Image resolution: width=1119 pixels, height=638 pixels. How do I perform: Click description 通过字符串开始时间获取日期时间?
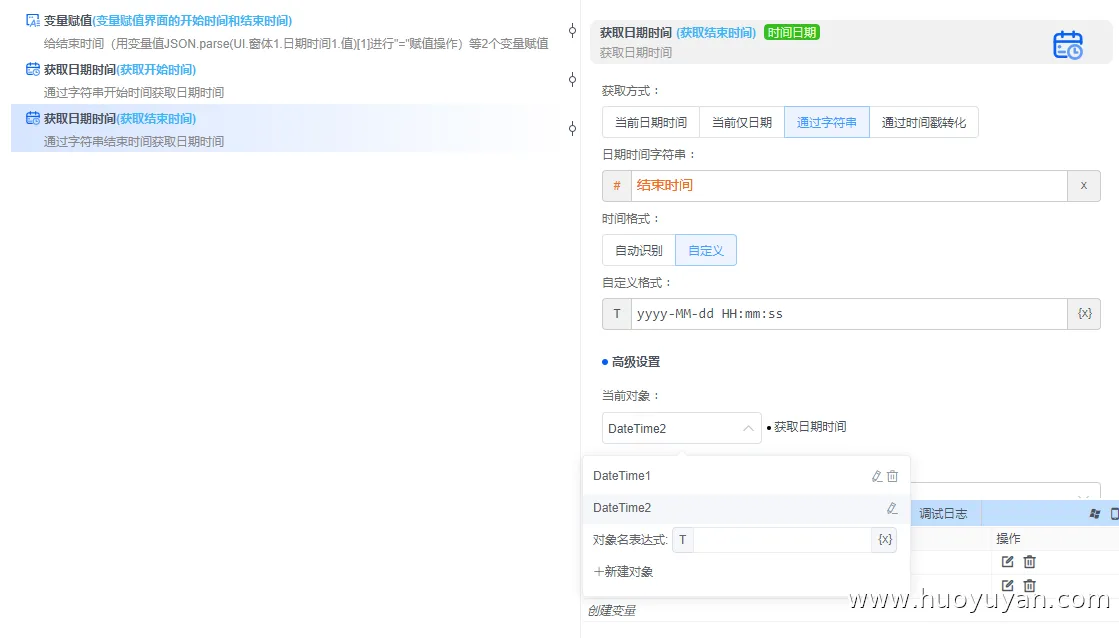[x=133, y=92]
